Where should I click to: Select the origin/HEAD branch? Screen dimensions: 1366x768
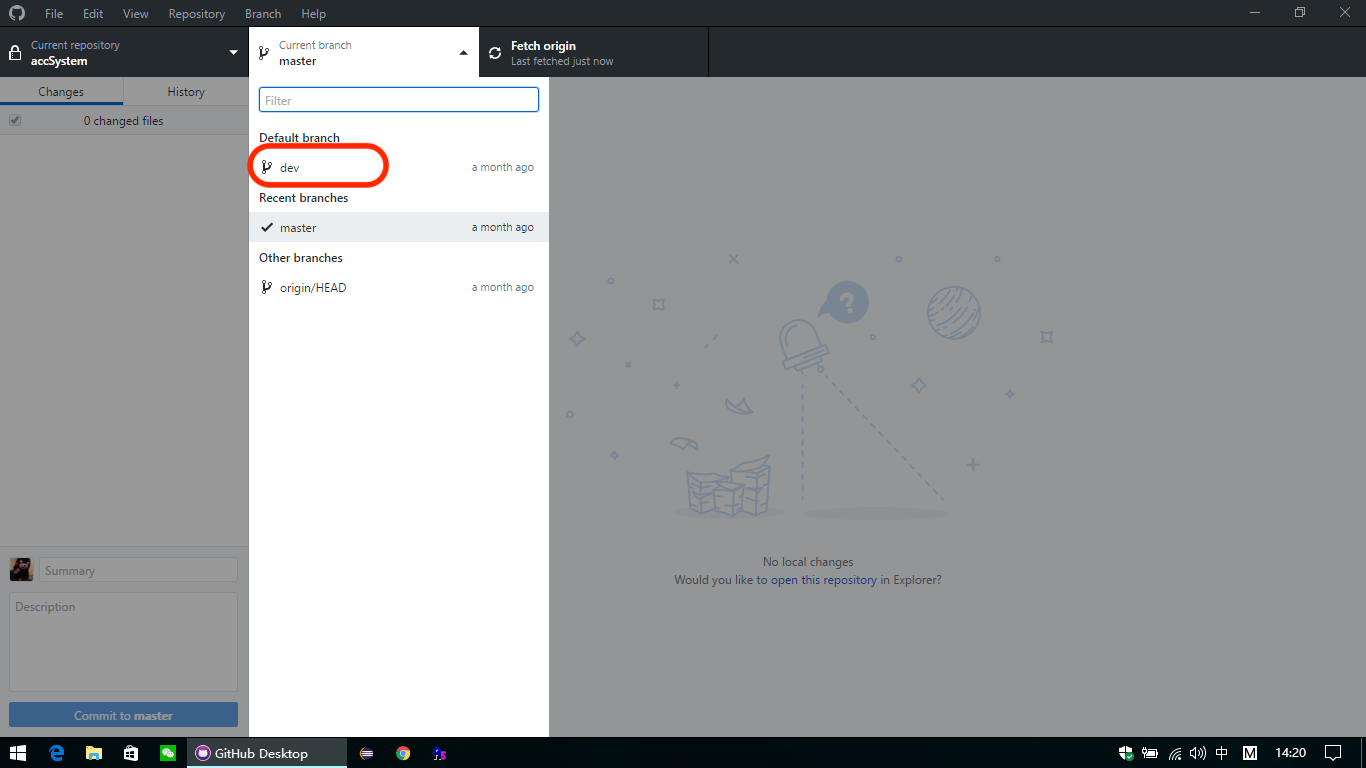[x=399, y=287]
